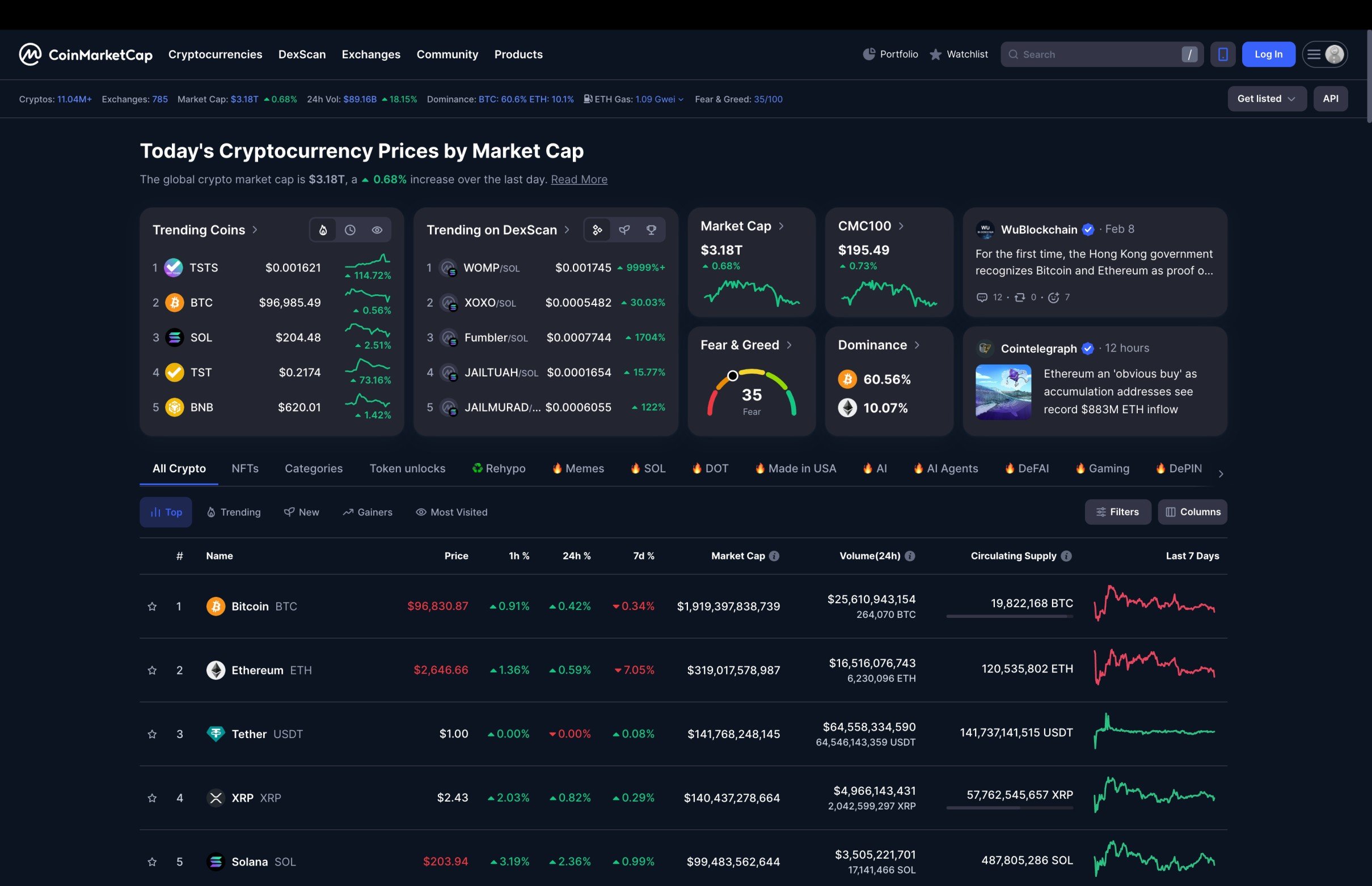Click the Tether logo in table row 3

(x=216, y=734)
